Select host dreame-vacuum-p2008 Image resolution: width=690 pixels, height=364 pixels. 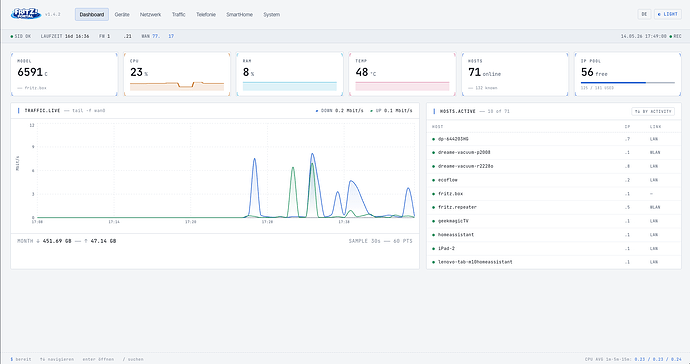click(554, 153)
